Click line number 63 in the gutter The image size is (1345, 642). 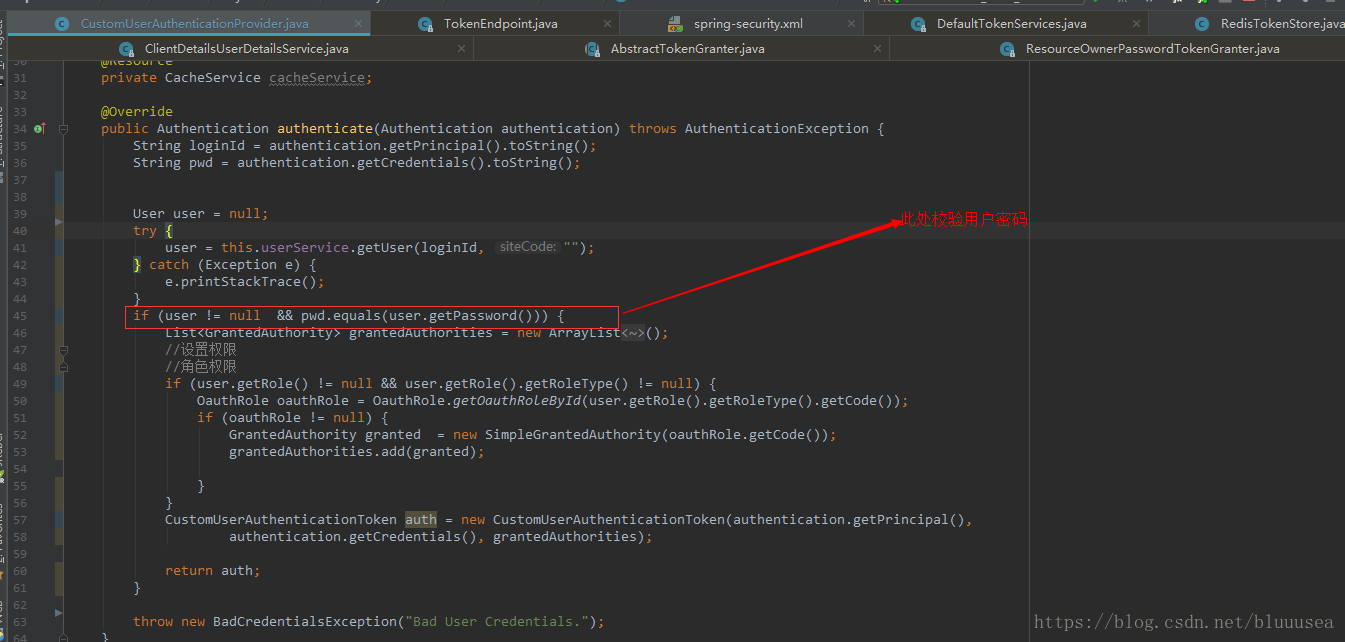(20, 622)
